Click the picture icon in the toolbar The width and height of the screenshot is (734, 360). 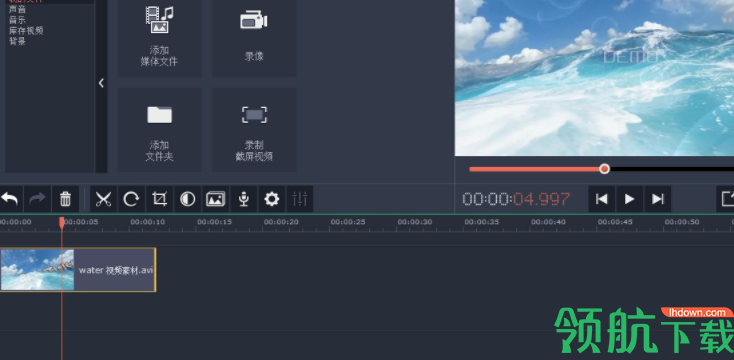(215, 199)
